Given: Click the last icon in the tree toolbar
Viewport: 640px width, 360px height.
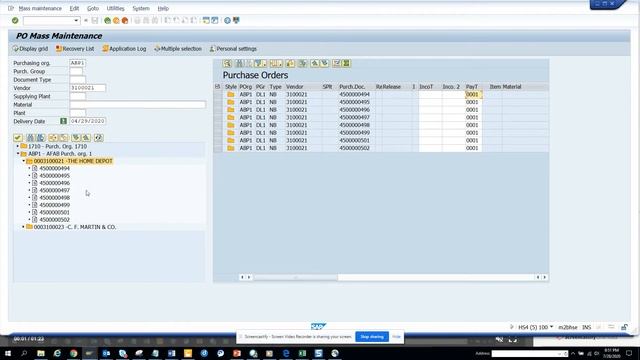Looking at the screenshot, I should tap(99, 138).
